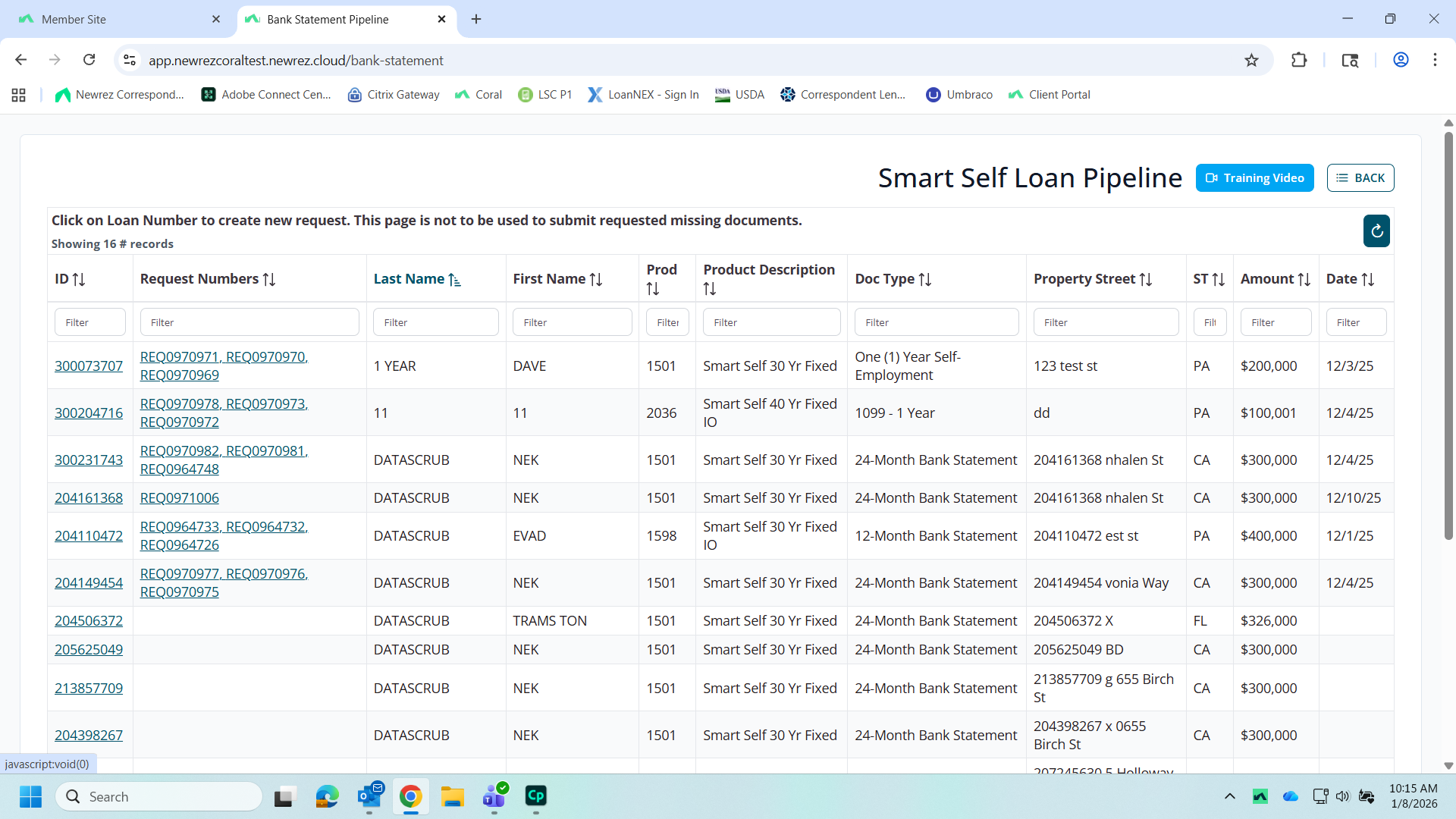Sort by Date column arrows

pos(1367,280)
